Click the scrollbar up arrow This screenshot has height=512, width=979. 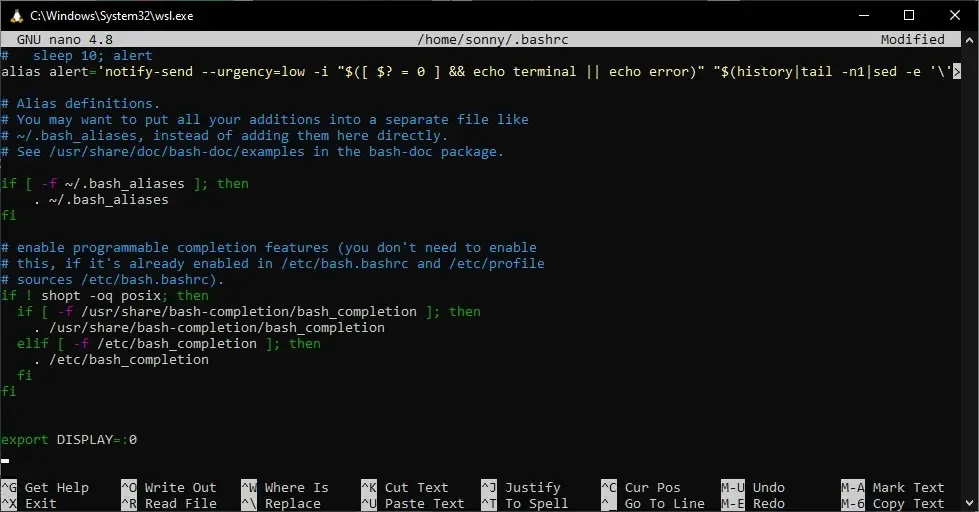pyautogui.click(x=970, y=39)
